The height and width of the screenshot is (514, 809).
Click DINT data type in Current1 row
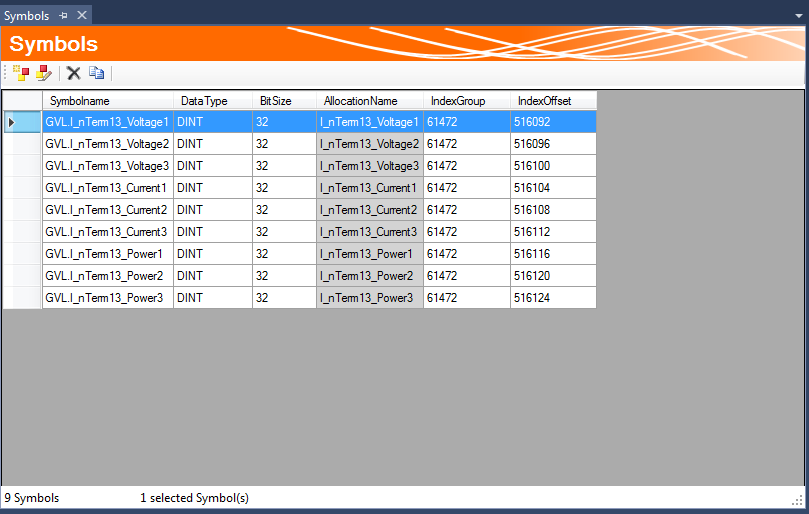[x=213, y=188]
